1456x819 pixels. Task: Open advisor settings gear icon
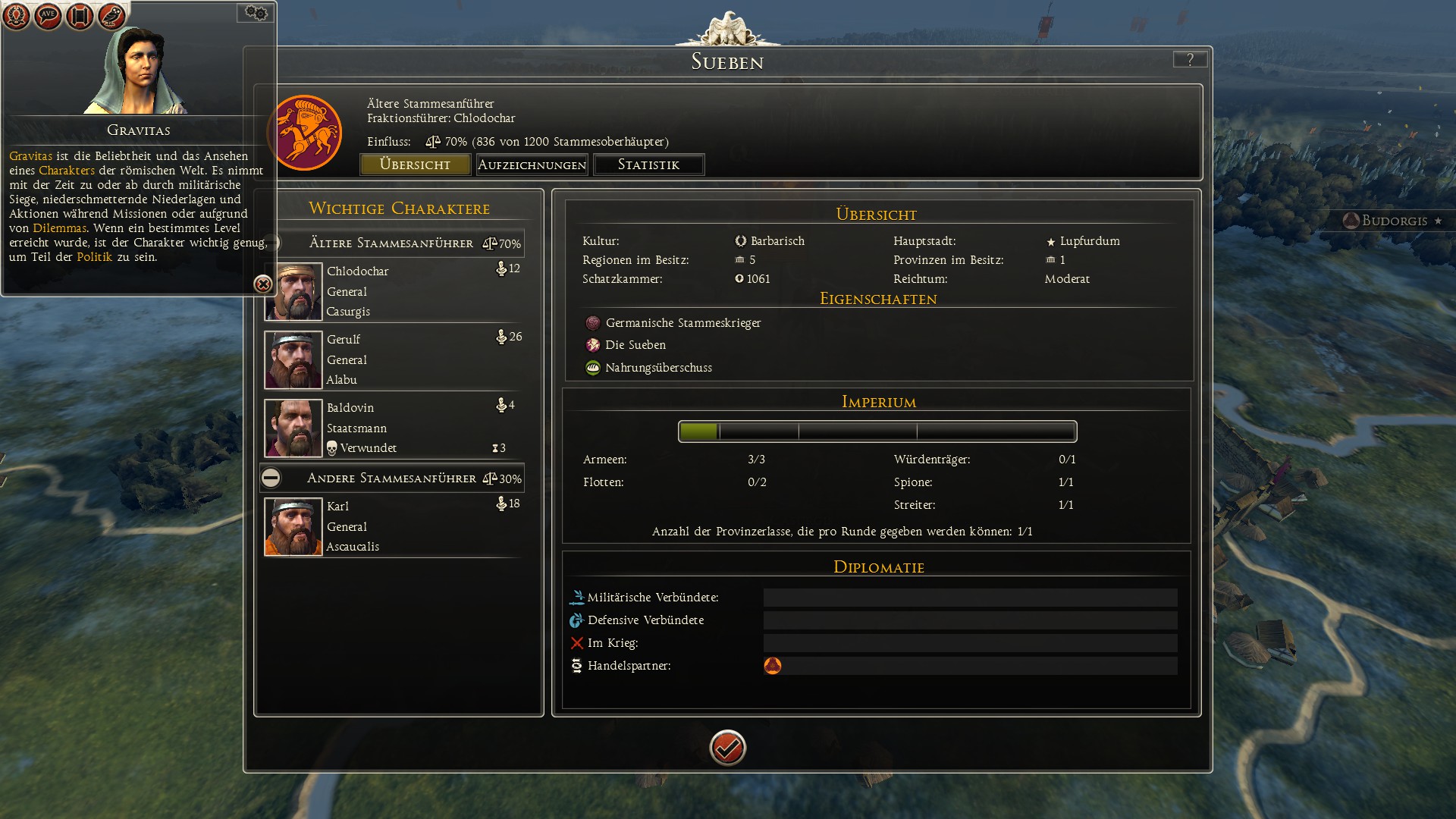(256, 13)
